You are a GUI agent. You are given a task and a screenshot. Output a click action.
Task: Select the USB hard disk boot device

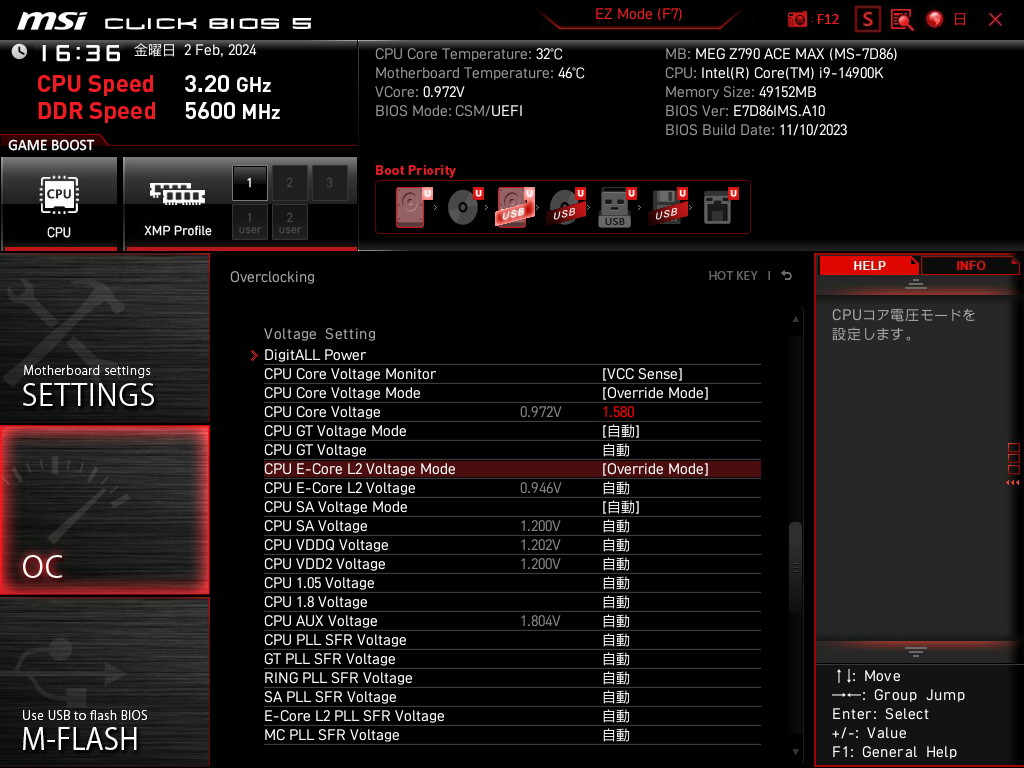[x=514, y=207]
